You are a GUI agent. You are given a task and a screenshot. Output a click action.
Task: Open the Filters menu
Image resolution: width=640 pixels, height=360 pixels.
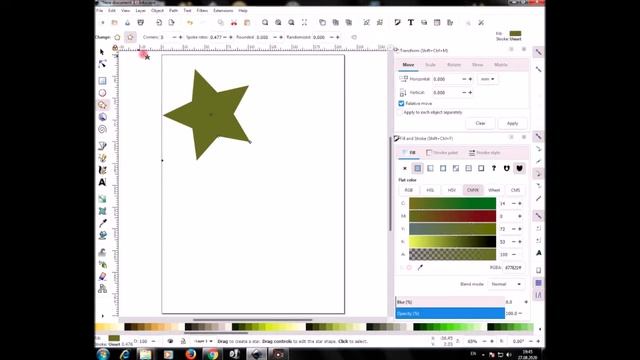202,11
